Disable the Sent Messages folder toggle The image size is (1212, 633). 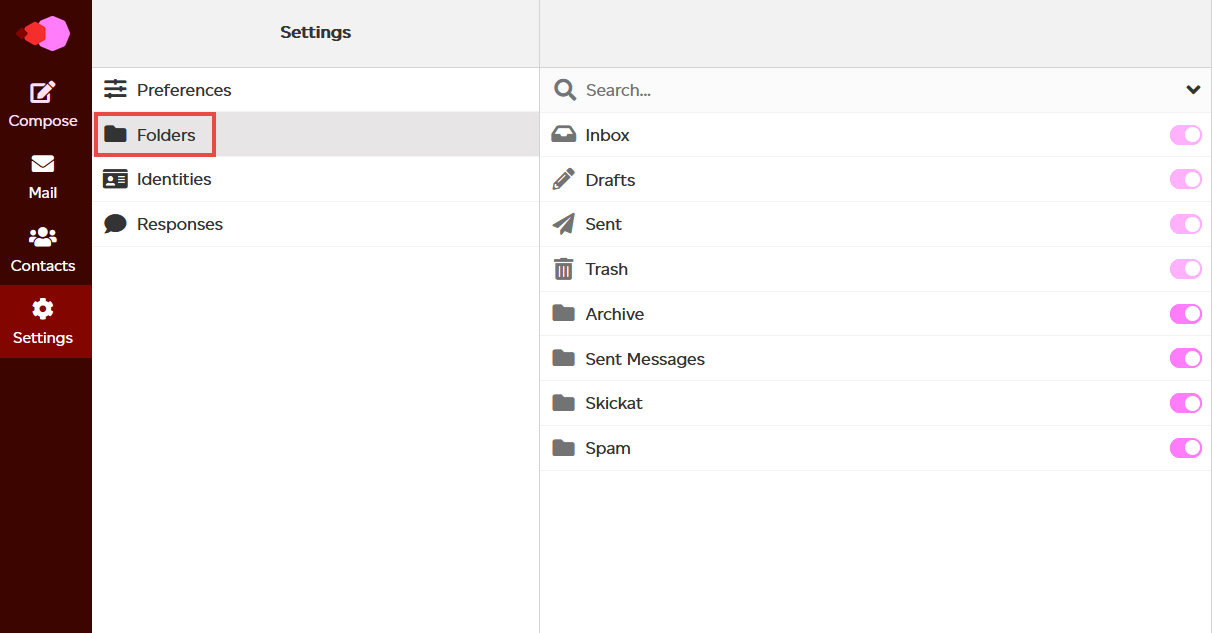1185,358
